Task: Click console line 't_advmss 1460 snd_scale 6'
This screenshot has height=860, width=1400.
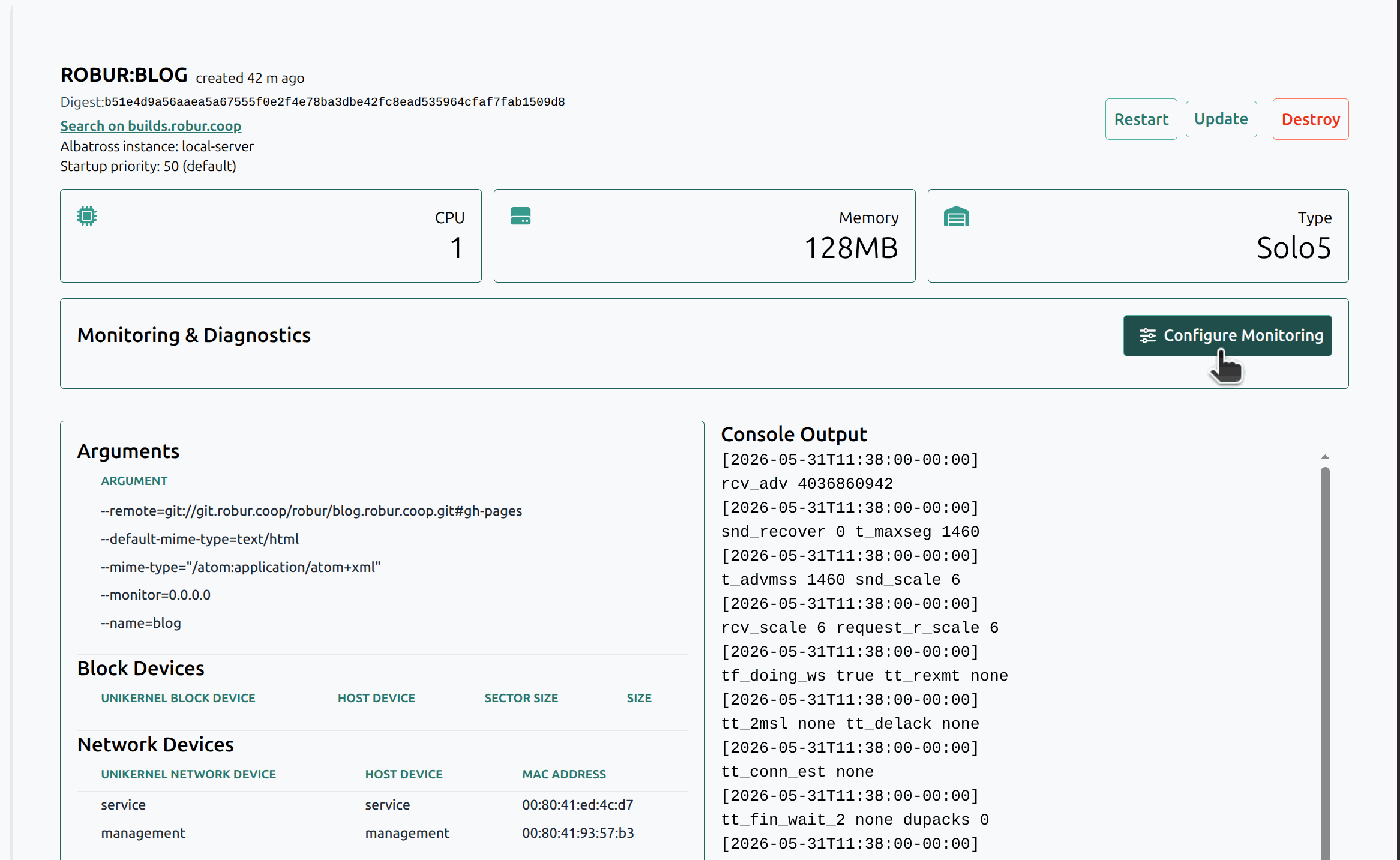Action: point(841,580)
